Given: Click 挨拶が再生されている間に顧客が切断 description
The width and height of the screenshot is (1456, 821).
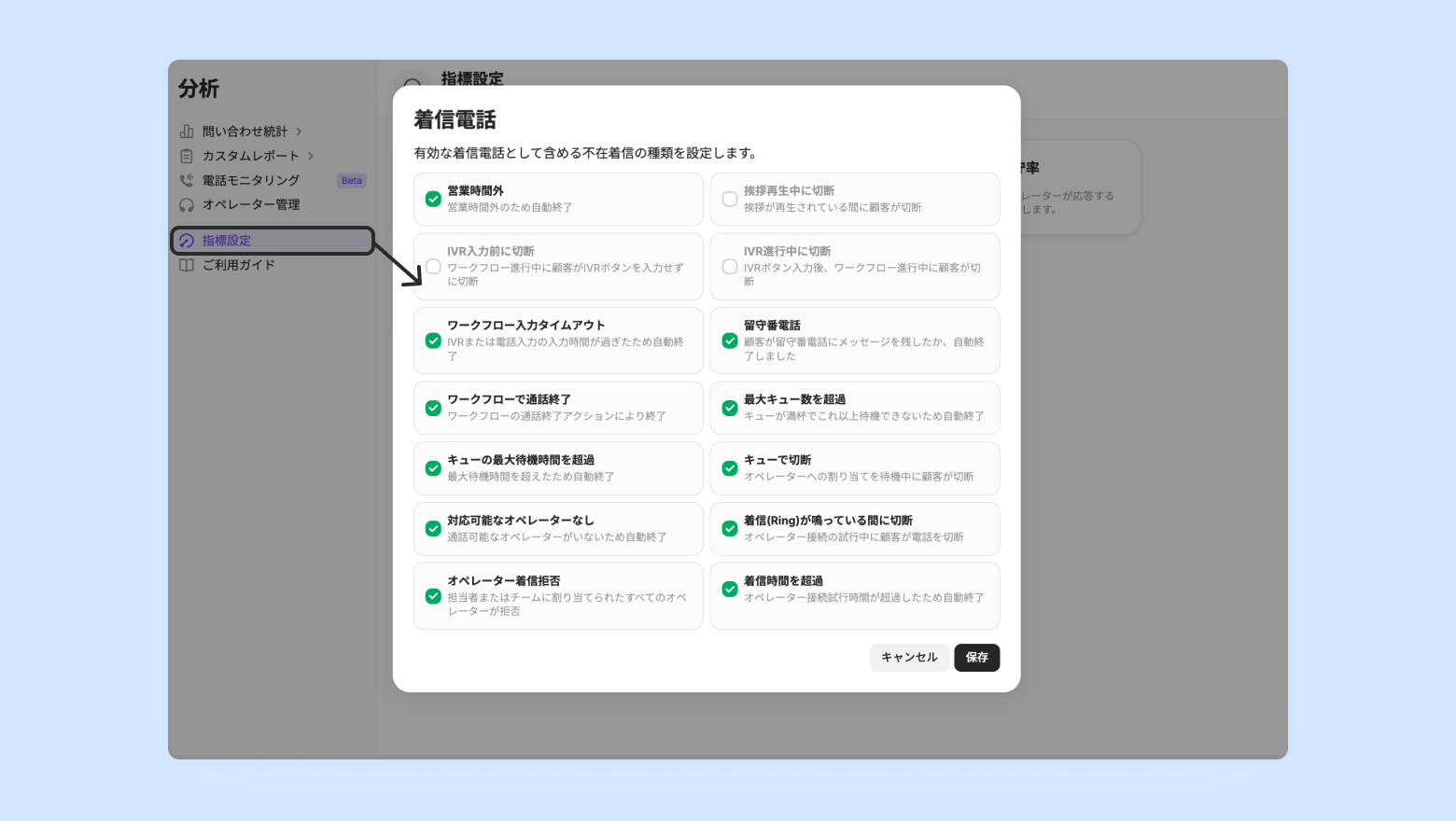Looking at the screenshot, I should pos(833,208).
